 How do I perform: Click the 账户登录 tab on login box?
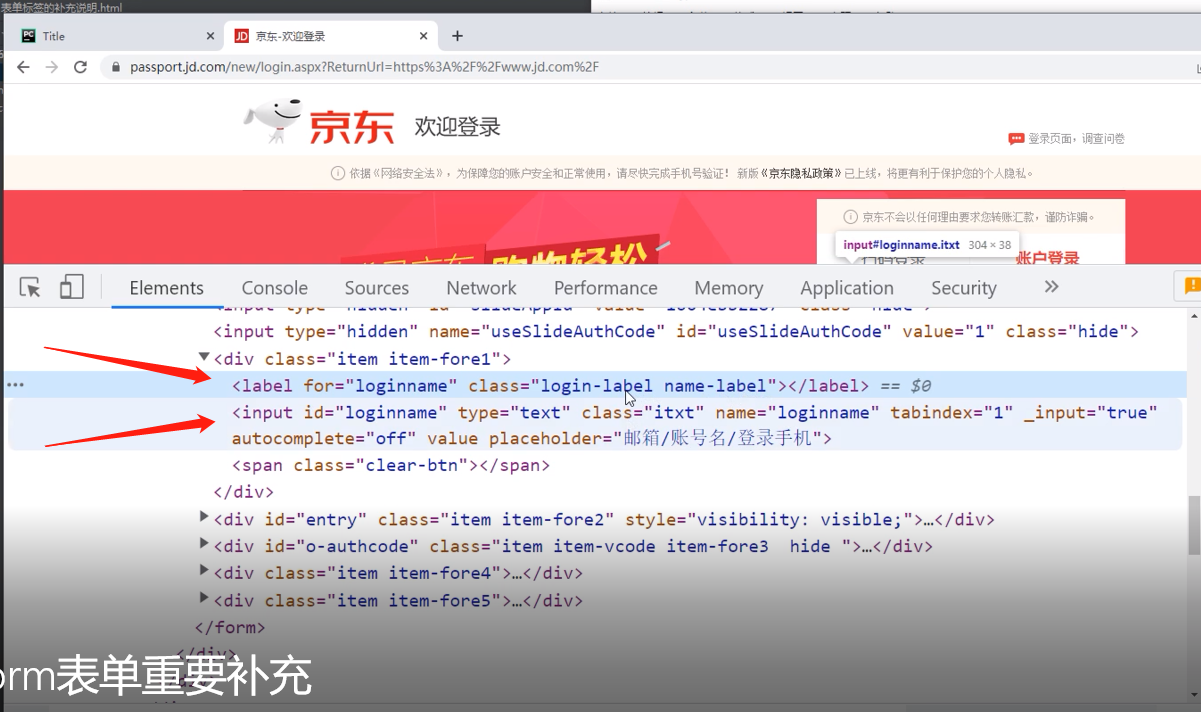(1048, 258)
